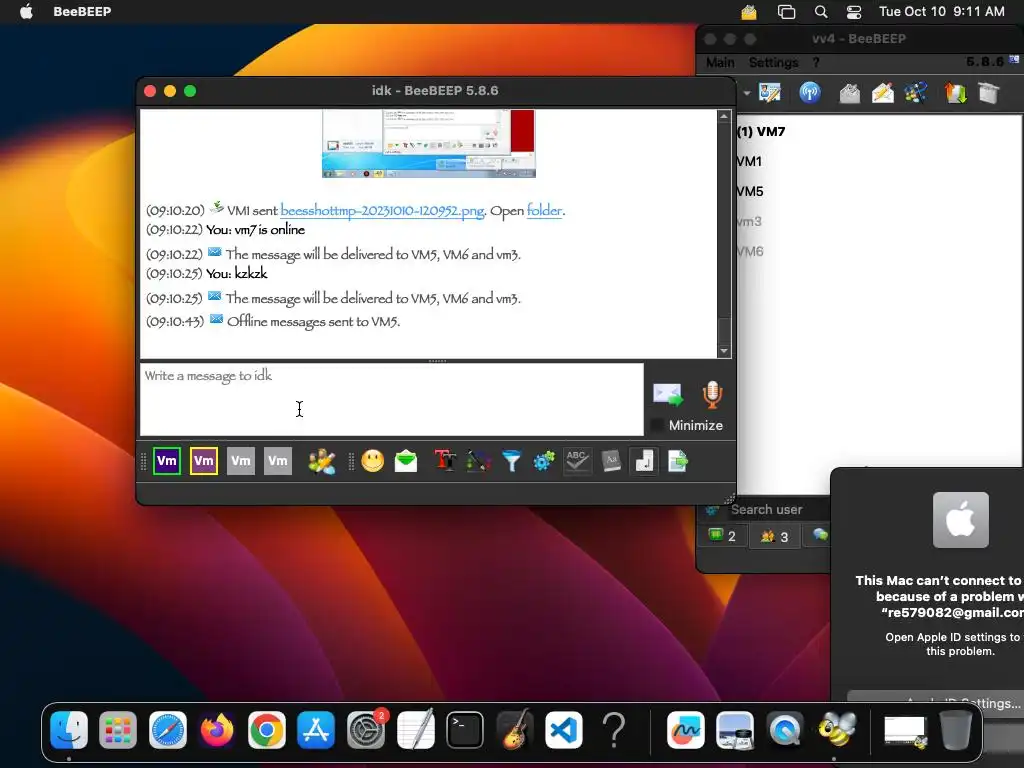
Task: Click the chat scrollbar up arrow
Action: pos(724,116)
